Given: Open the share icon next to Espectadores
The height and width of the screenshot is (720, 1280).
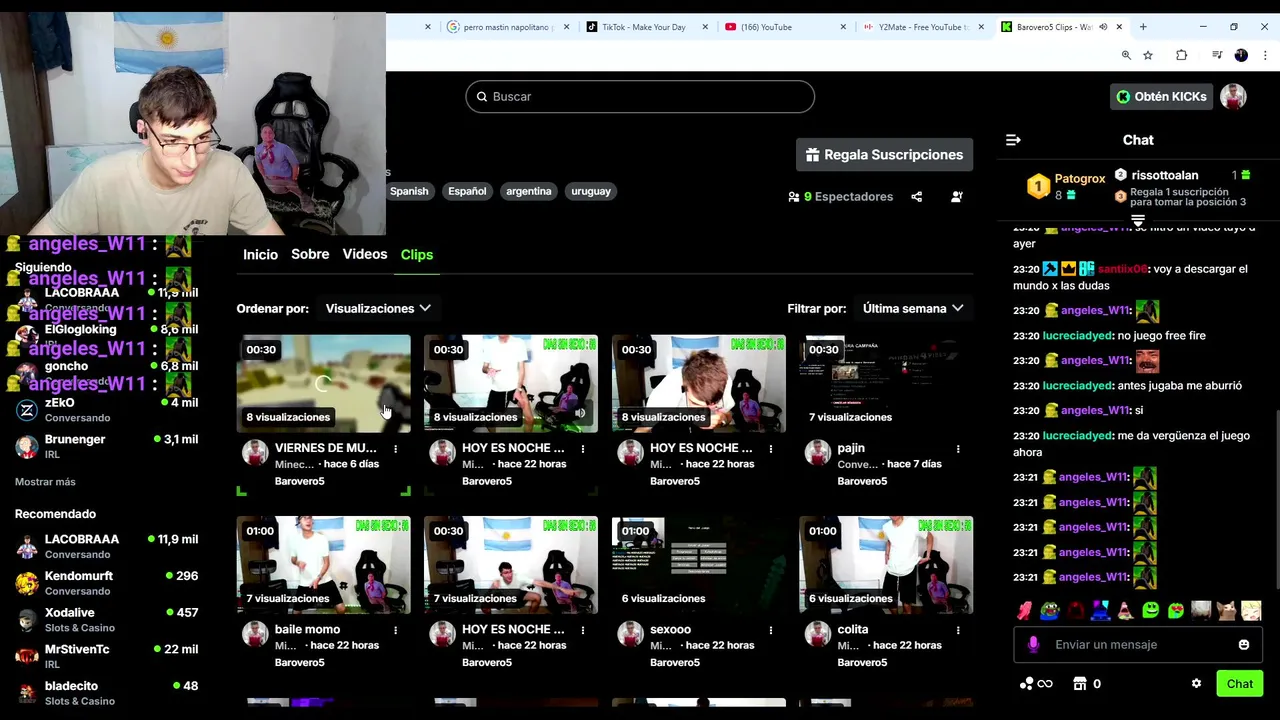Looking at the screenshot, I should click(x=916, y=197).
